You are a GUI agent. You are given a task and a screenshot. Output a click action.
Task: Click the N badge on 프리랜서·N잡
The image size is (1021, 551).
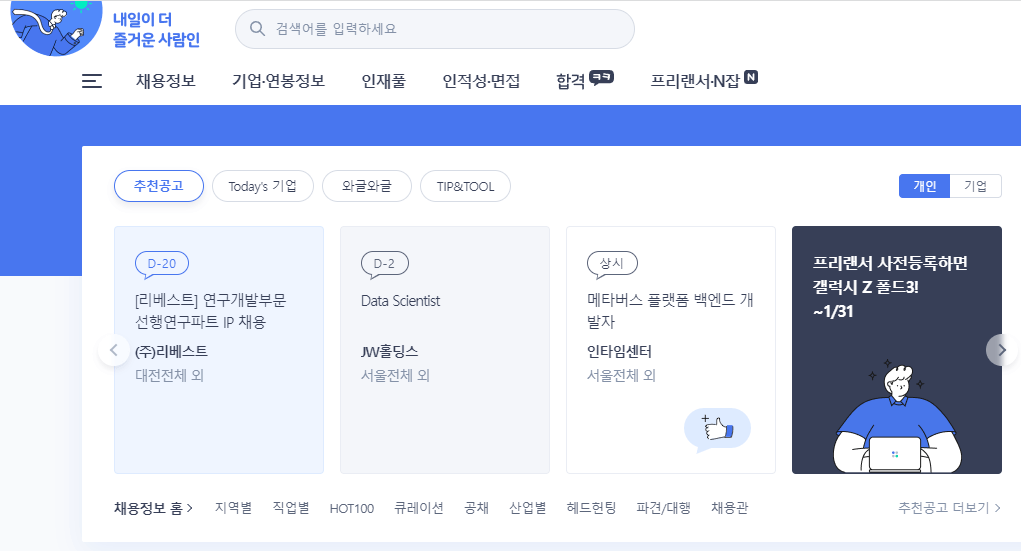[751, 77]
